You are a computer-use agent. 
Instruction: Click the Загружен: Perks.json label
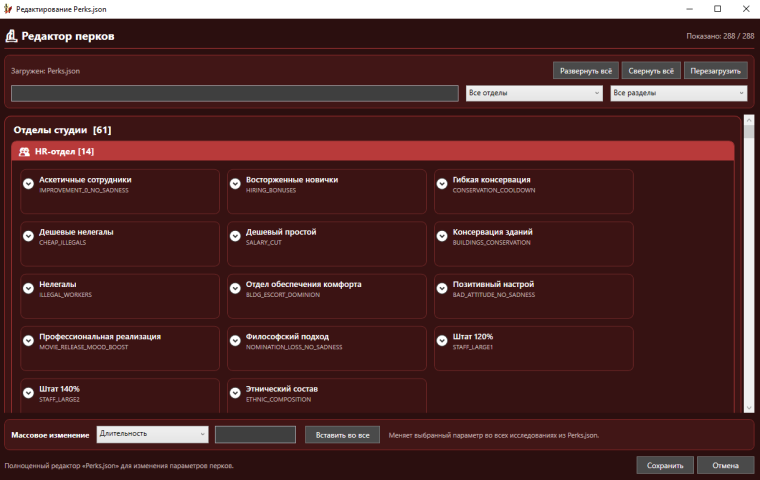click(45, 71)
